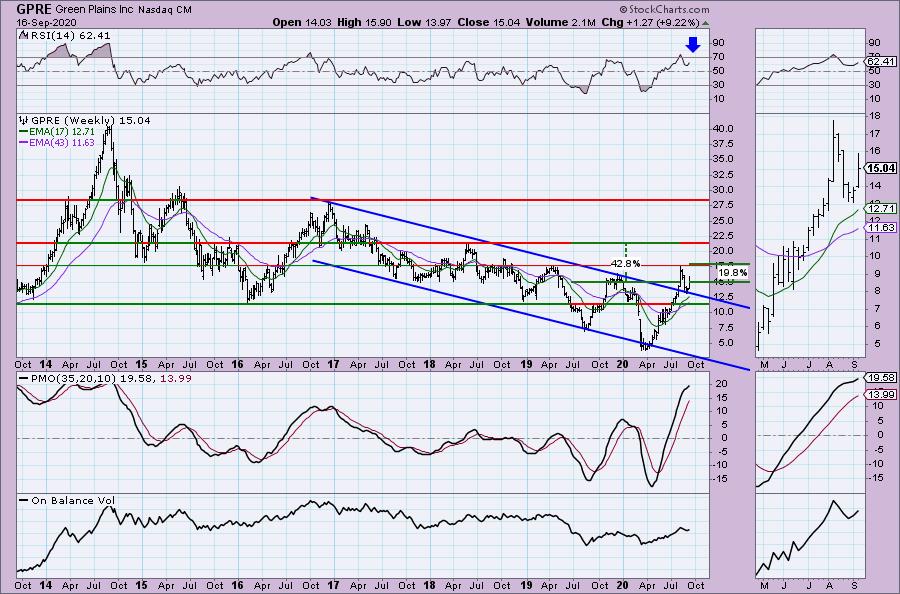Image resolution: width=900 pixels, height=594 pixels.
Task: Click the green up-triangle change indicator
Action: [705, 23]
